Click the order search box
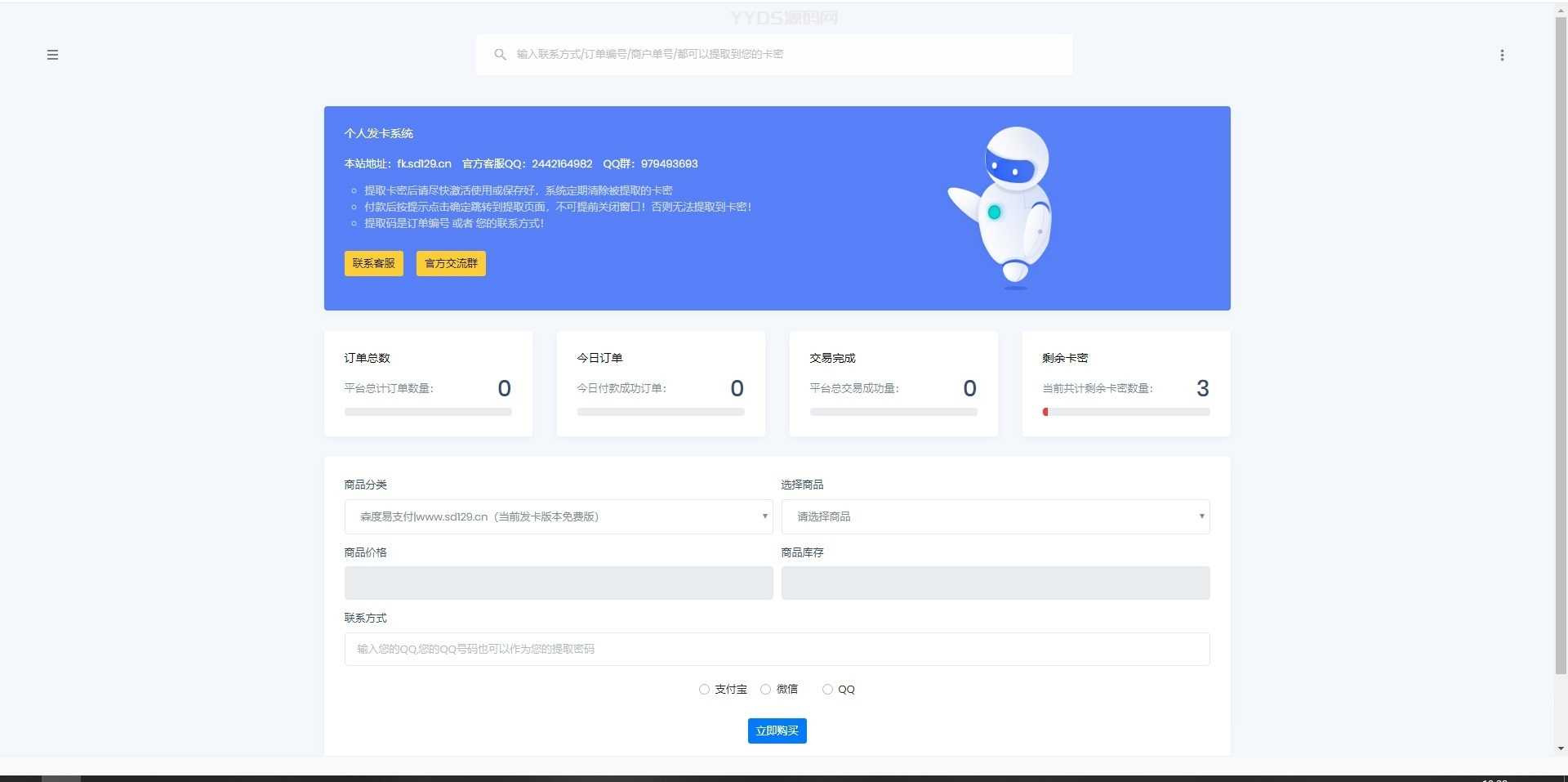1568x782 pixels. click(x=784, y=55)
